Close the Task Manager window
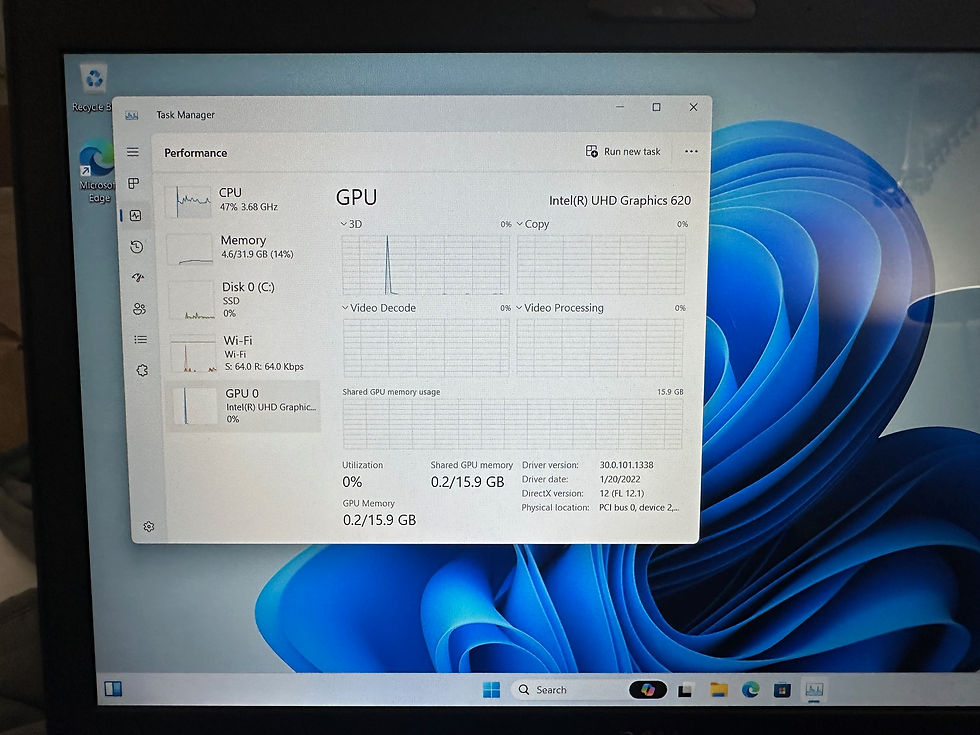Viewport: 980px width, 735px height. [x=693, y=107]
